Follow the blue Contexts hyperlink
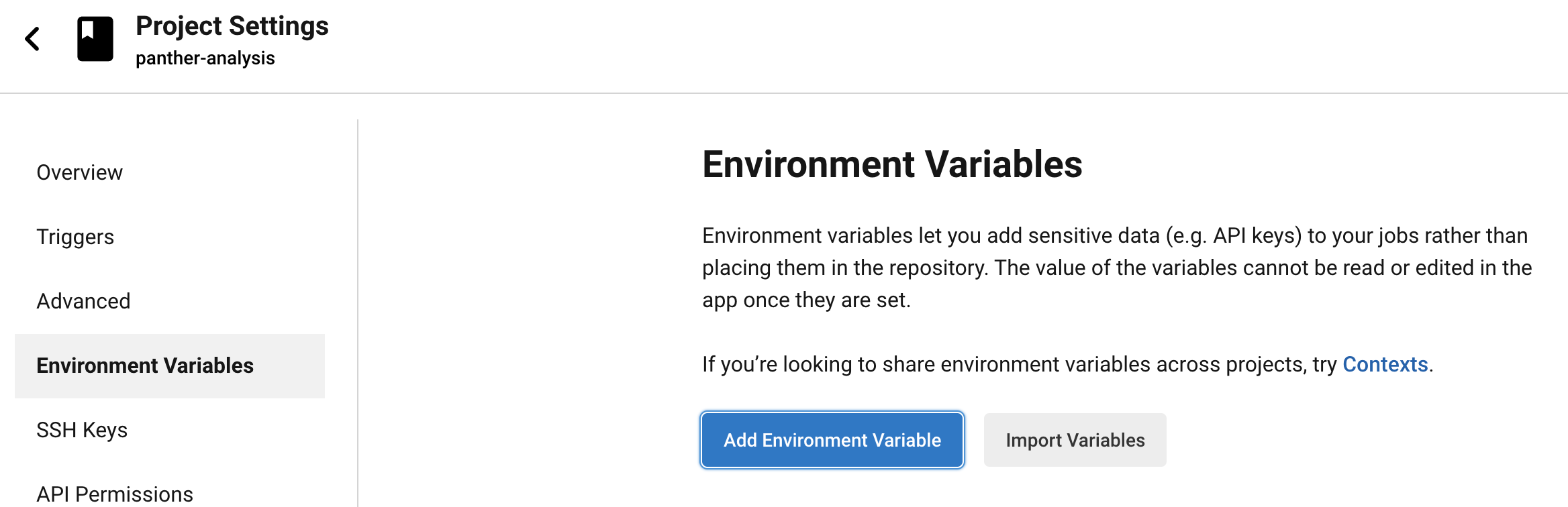The width and height of the screenshot is (1568, 507). pyautogui.click(x=1383, y=364)
